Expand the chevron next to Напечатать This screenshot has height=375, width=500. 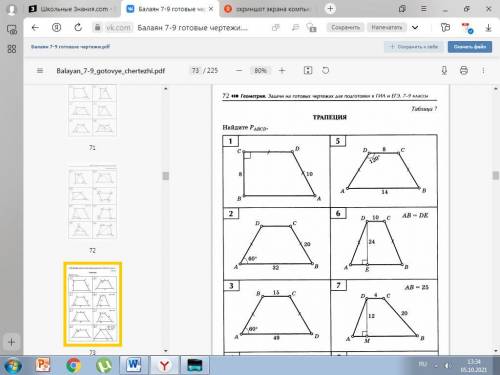point(415,27)
